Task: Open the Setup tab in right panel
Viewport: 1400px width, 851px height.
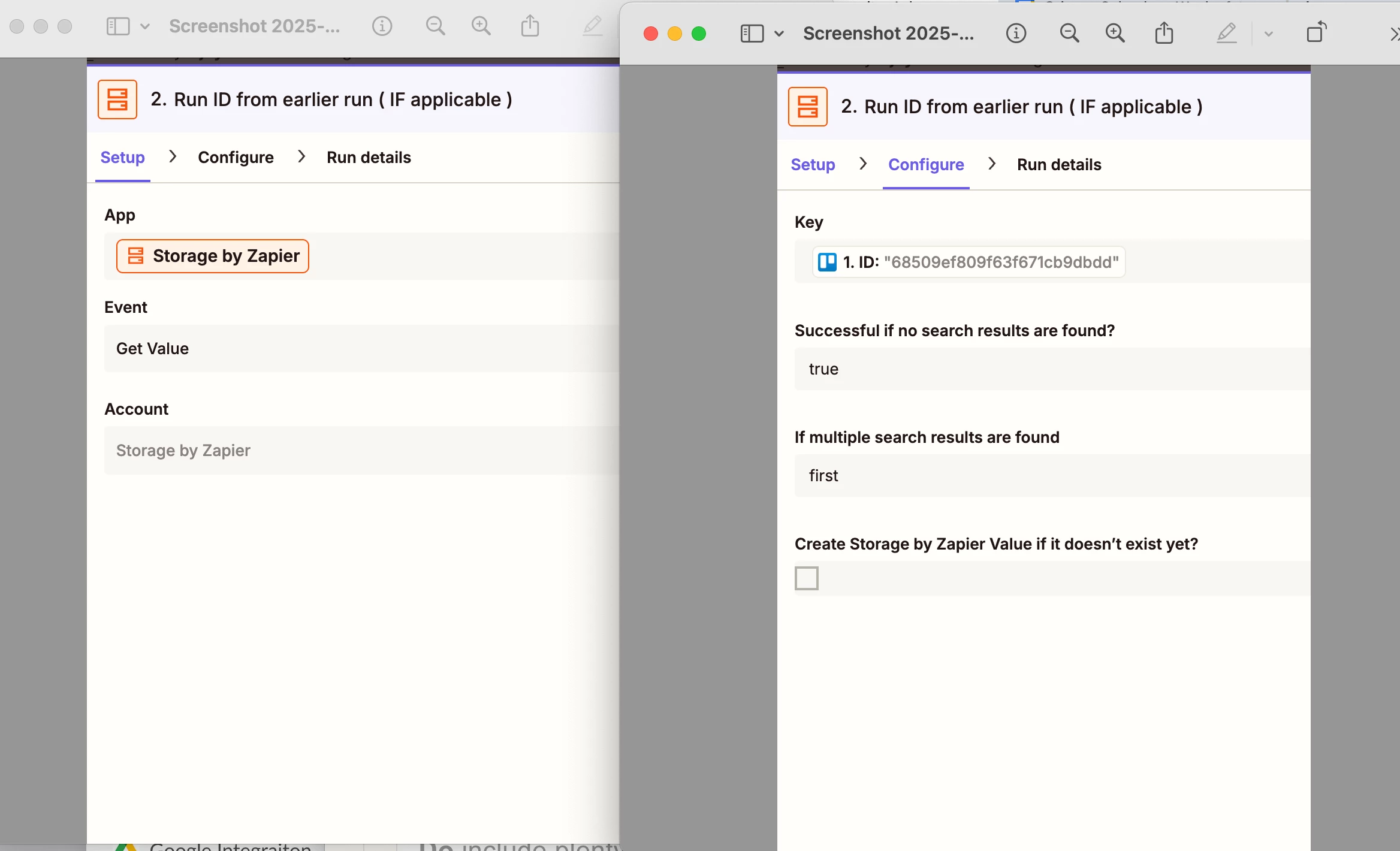Action: point(813,165)
